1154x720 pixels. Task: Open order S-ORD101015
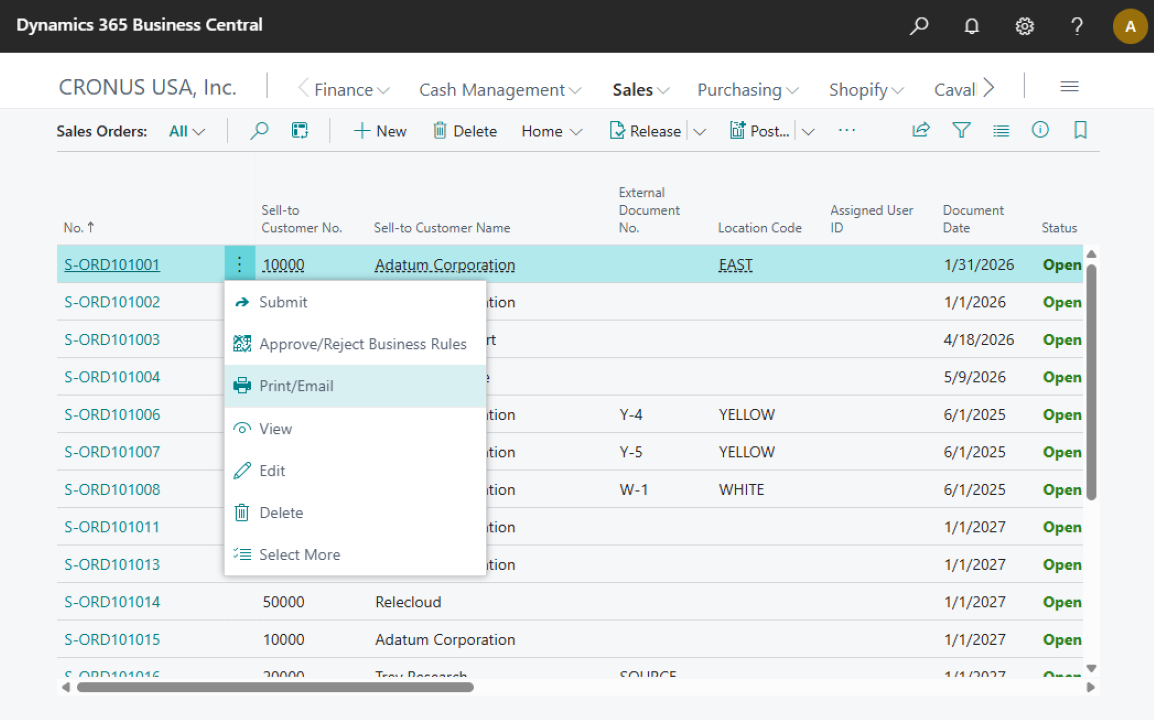point(112,639)
